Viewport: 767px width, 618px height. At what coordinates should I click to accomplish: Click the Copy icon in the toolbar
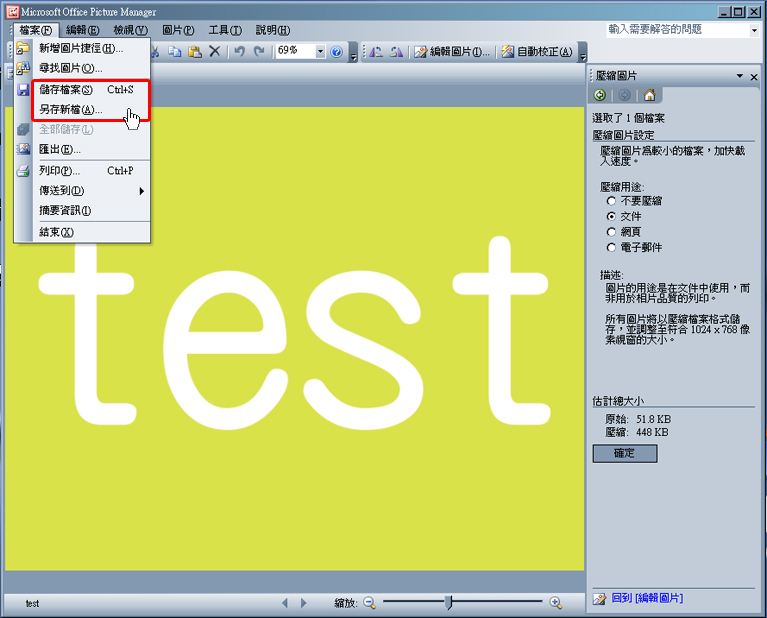(175, 51)
